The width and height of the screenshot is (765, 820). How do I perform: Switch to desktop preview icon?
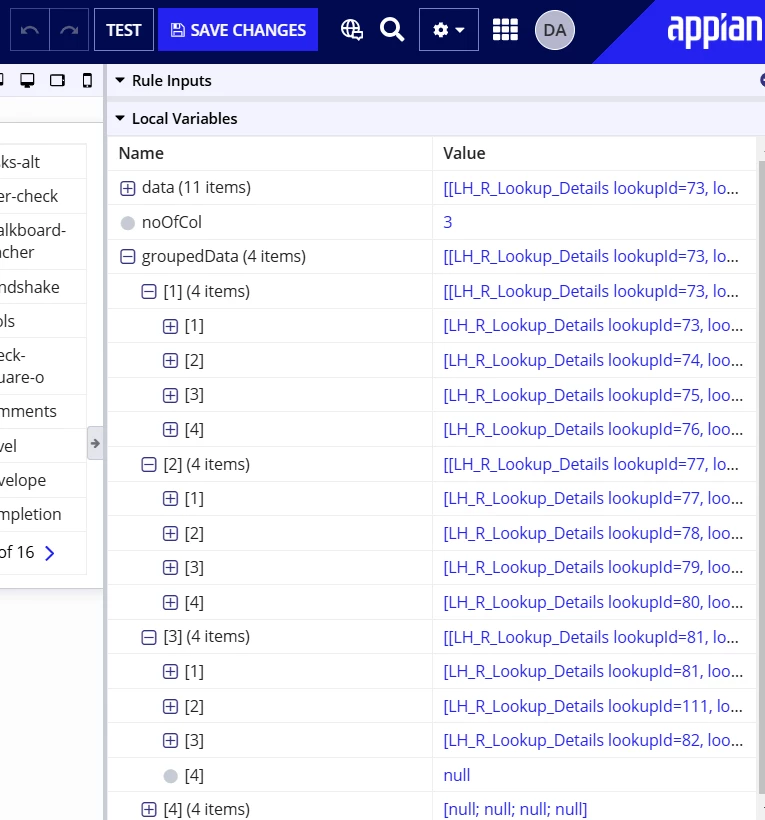click(27, 81)
